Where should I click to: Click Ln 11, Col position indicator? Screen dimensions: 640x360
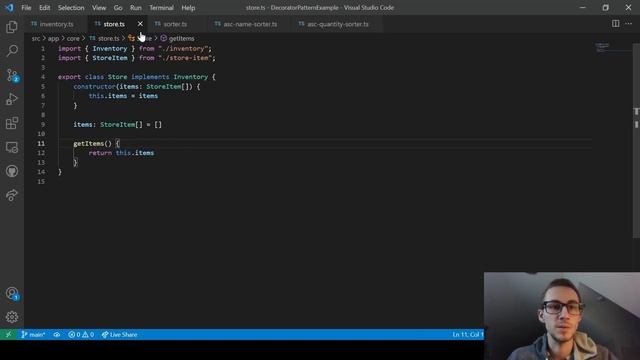(467, 334)
